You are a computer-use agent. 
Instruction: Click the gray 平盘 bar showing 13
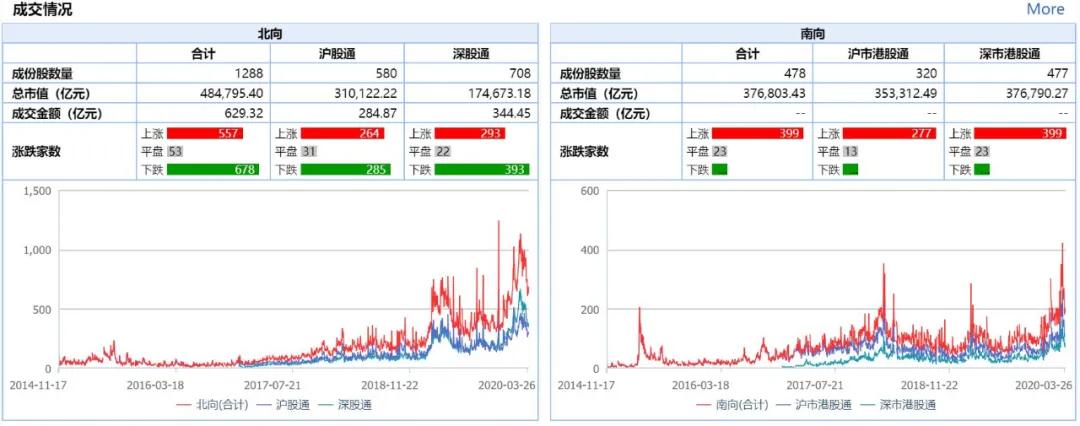coord(851,152)
